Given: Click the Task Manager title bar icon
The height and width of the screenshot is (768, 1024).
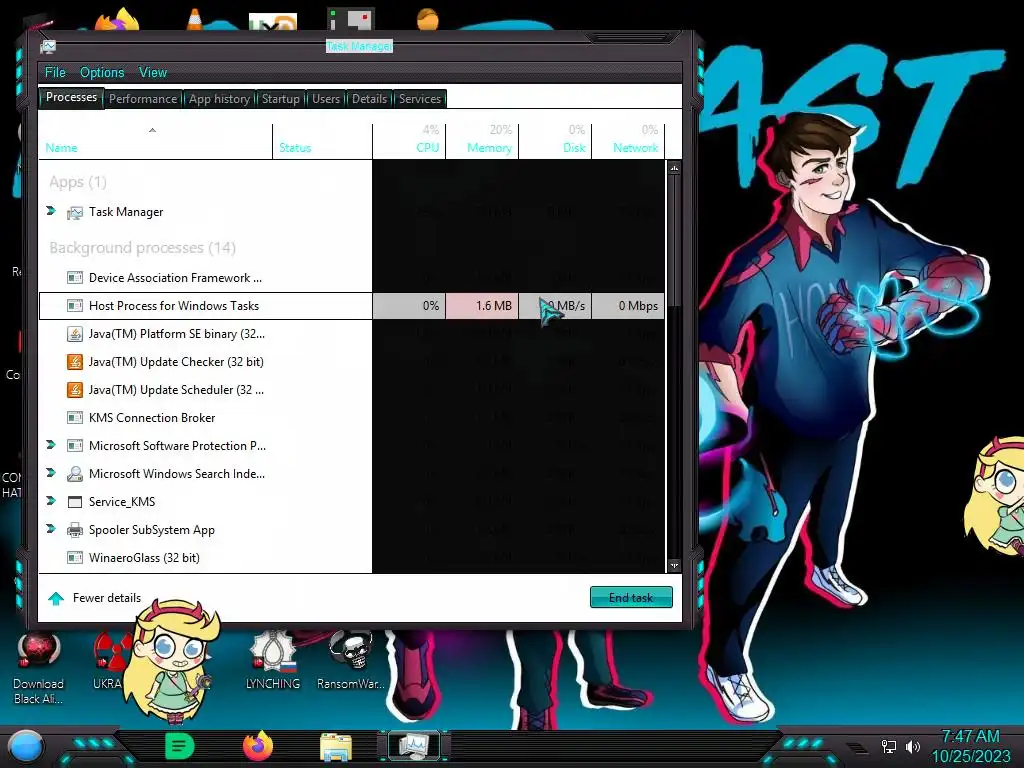Looking at the screenshot, I should pyautogui.click(x=48, y=46).
